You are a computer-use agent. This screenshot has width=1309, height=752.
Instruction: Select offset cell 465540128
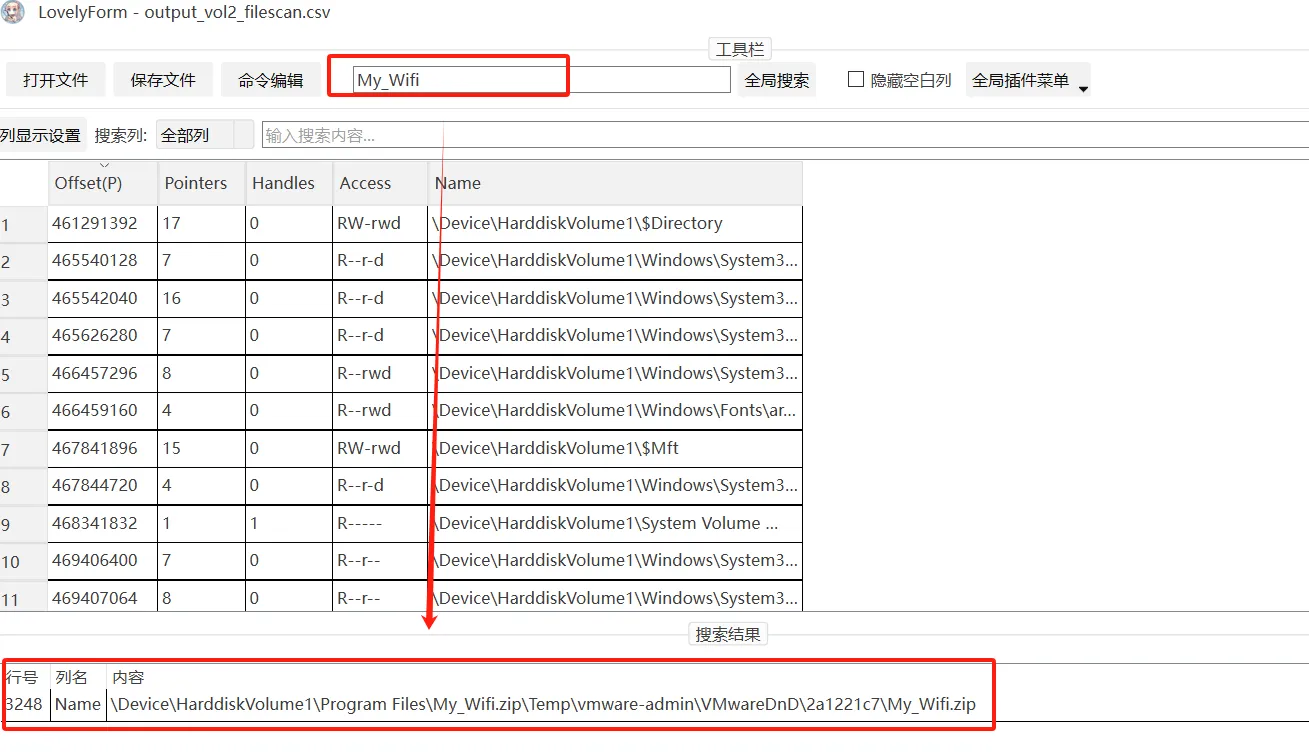pyautogui.click(x=103, y=261)
